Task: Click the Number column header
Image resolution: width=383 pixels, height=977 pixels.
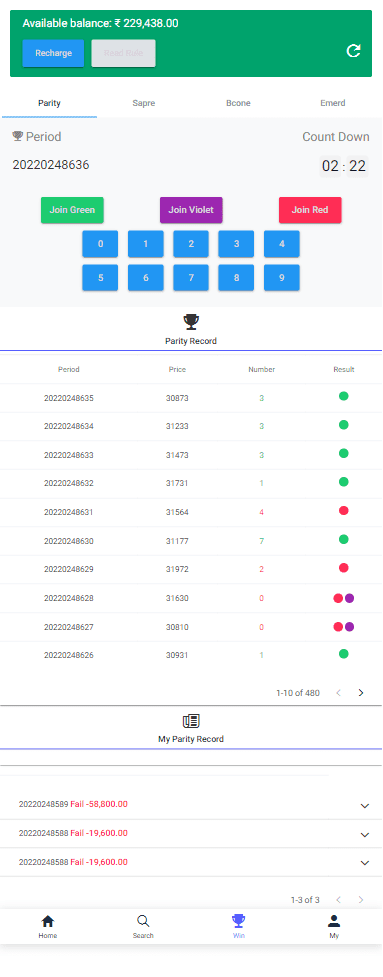Action: 262,369
